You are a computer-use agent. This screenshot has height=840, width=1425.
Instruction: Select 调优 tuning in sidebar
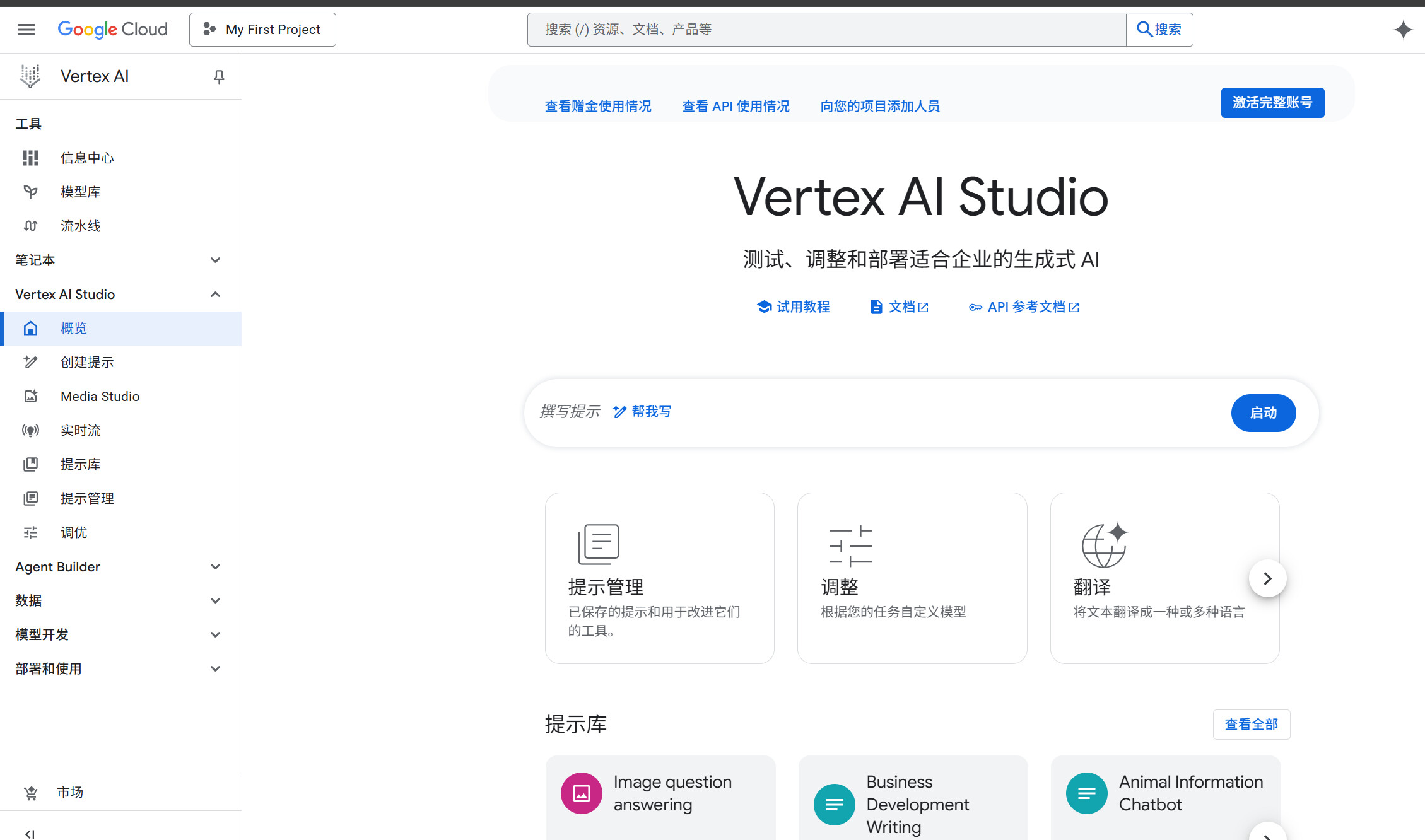pos(74,532)
